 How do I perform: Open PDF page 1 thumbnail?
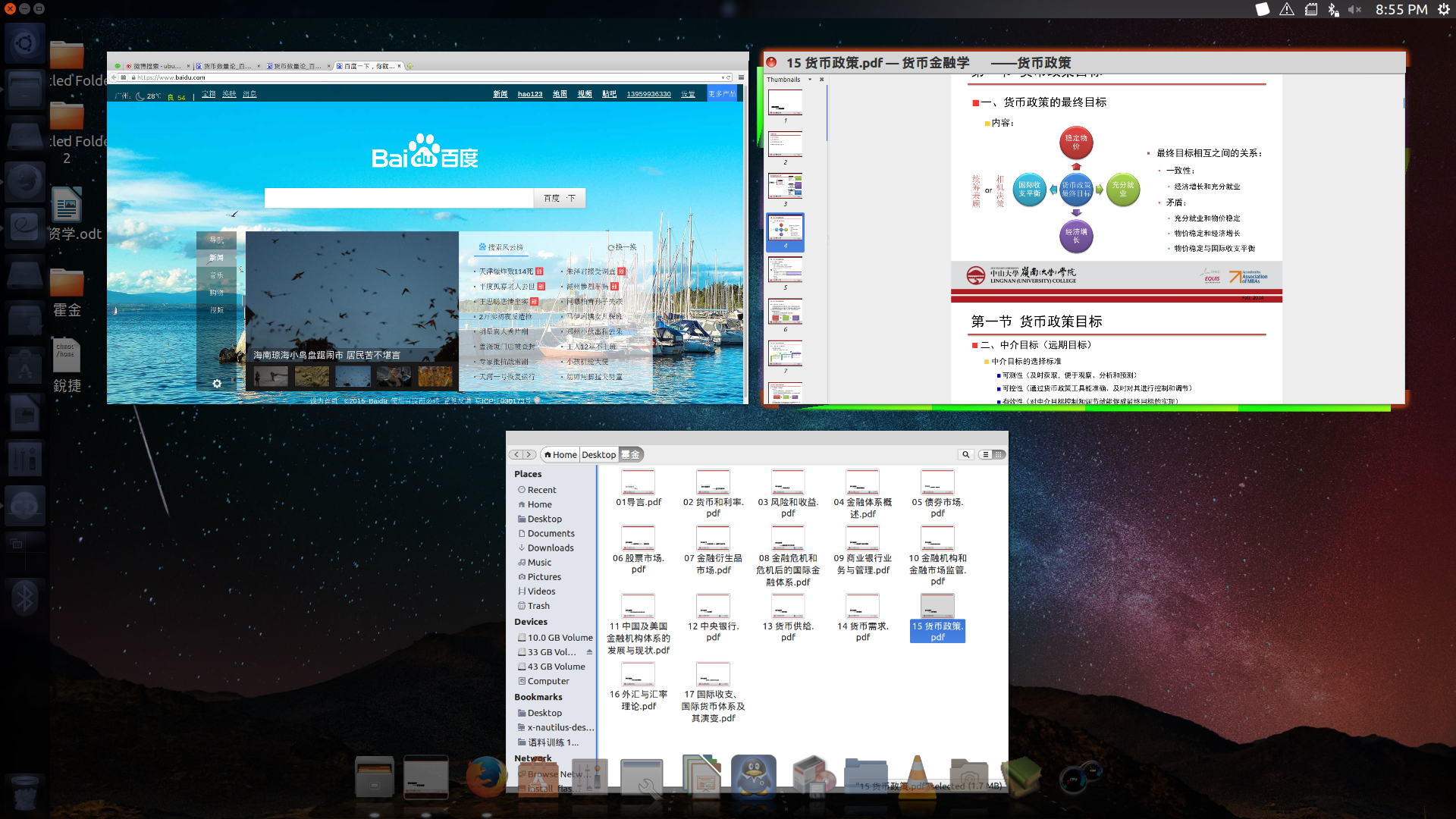[x=785, y=102]
